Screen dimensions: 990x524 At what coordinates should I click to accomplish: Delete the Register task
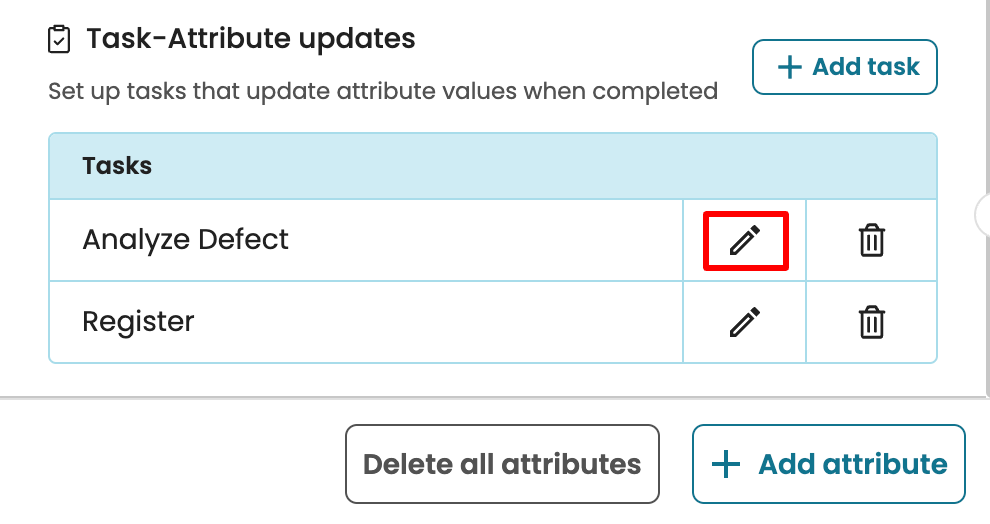(x=872, y=322)
